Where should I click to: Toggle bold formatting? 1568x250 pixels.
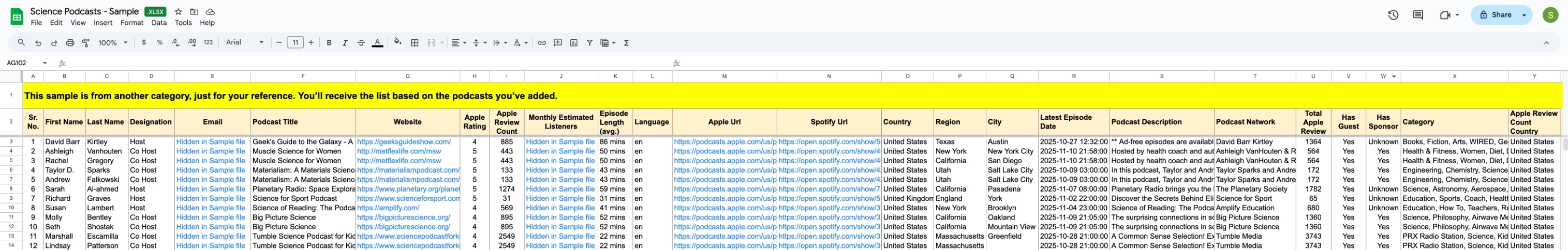tap(329, 42)
